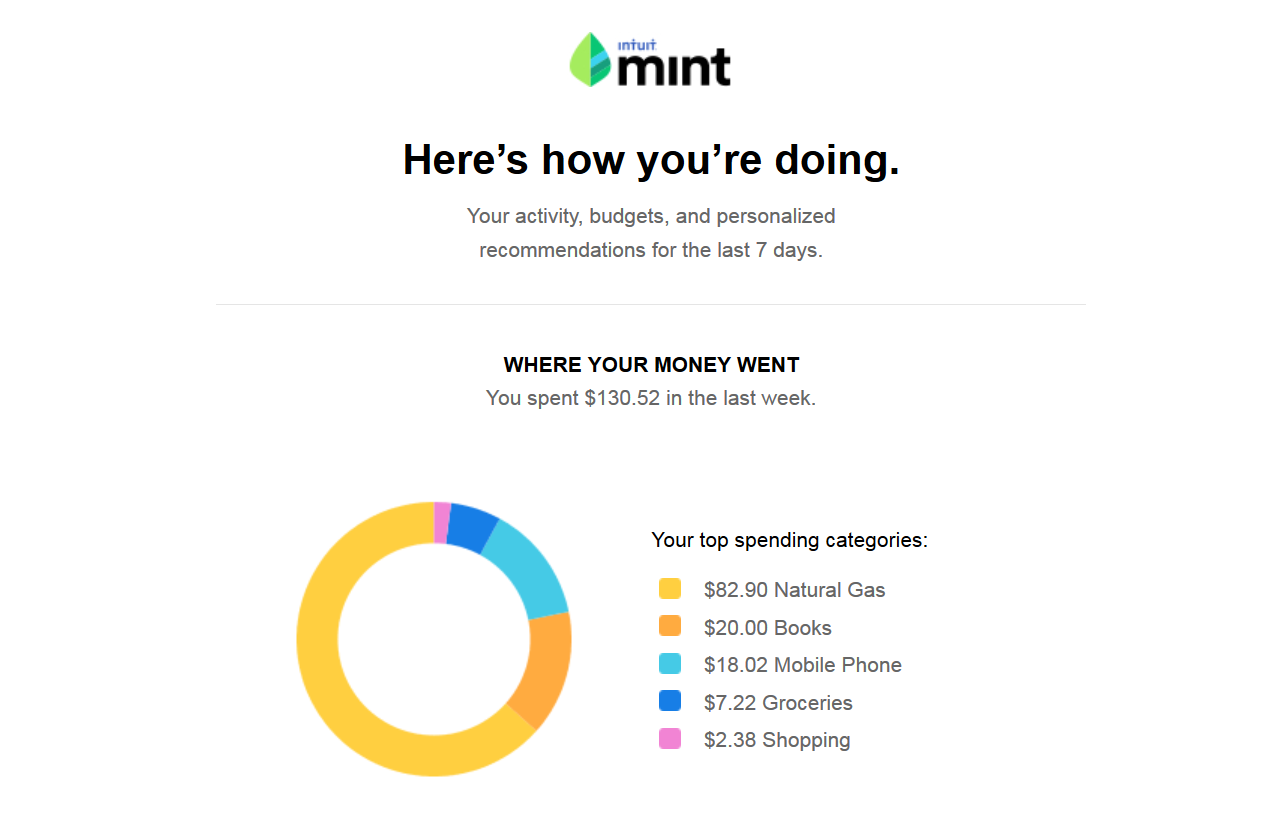Open the $82.90 Natural Gas category

(x=794, y=590)
